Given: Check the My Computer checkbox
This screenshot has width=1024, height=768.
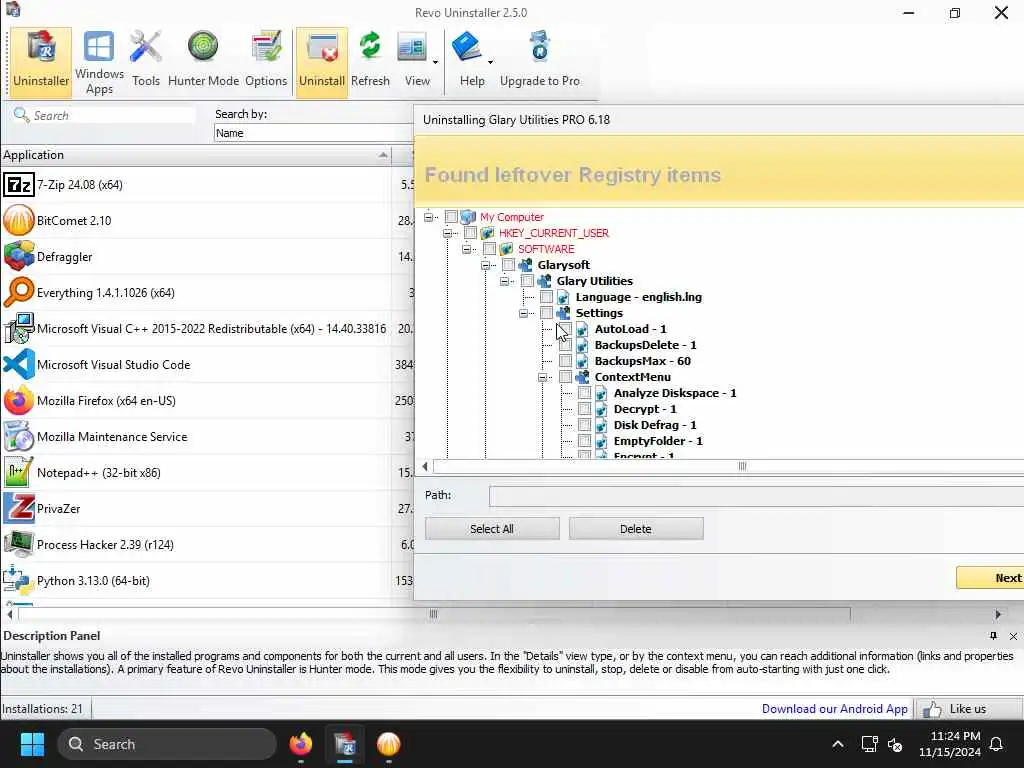Looking at the screenshot, I should click(x=451, y=216).
